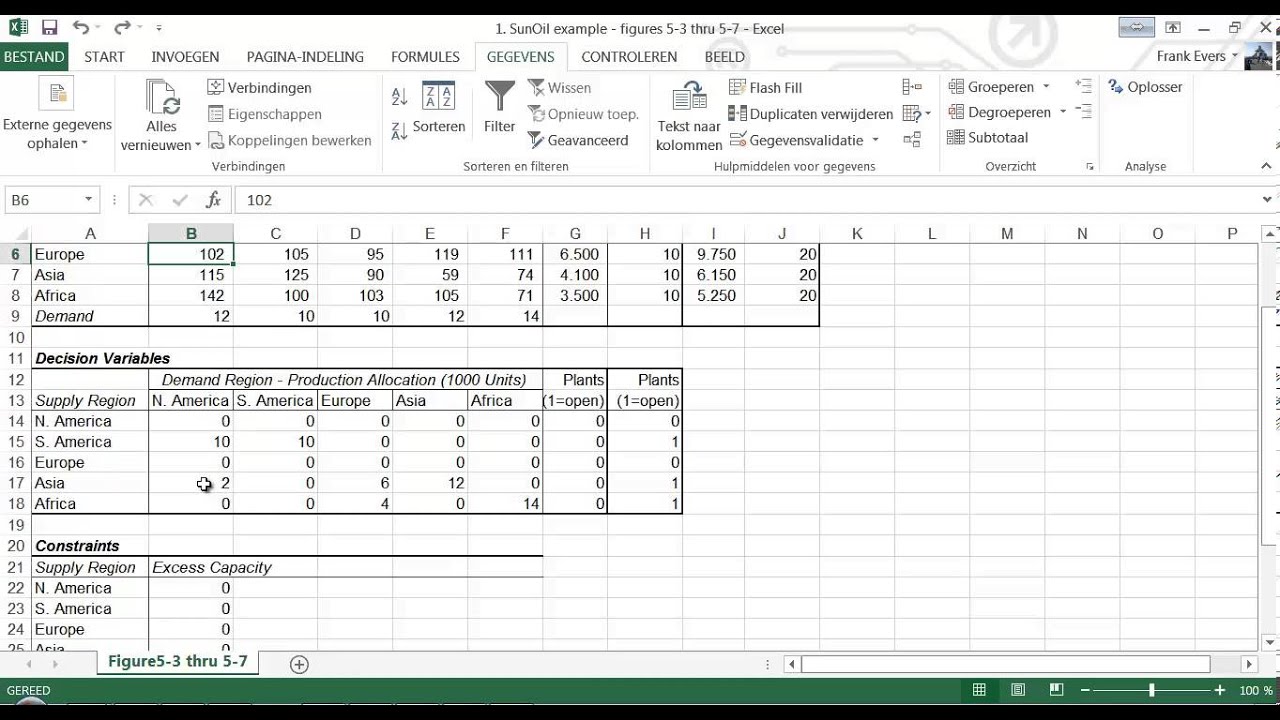Click zoom out minus button
The height and width of the screenshot is (720, 1280).
click(1083, 690)
